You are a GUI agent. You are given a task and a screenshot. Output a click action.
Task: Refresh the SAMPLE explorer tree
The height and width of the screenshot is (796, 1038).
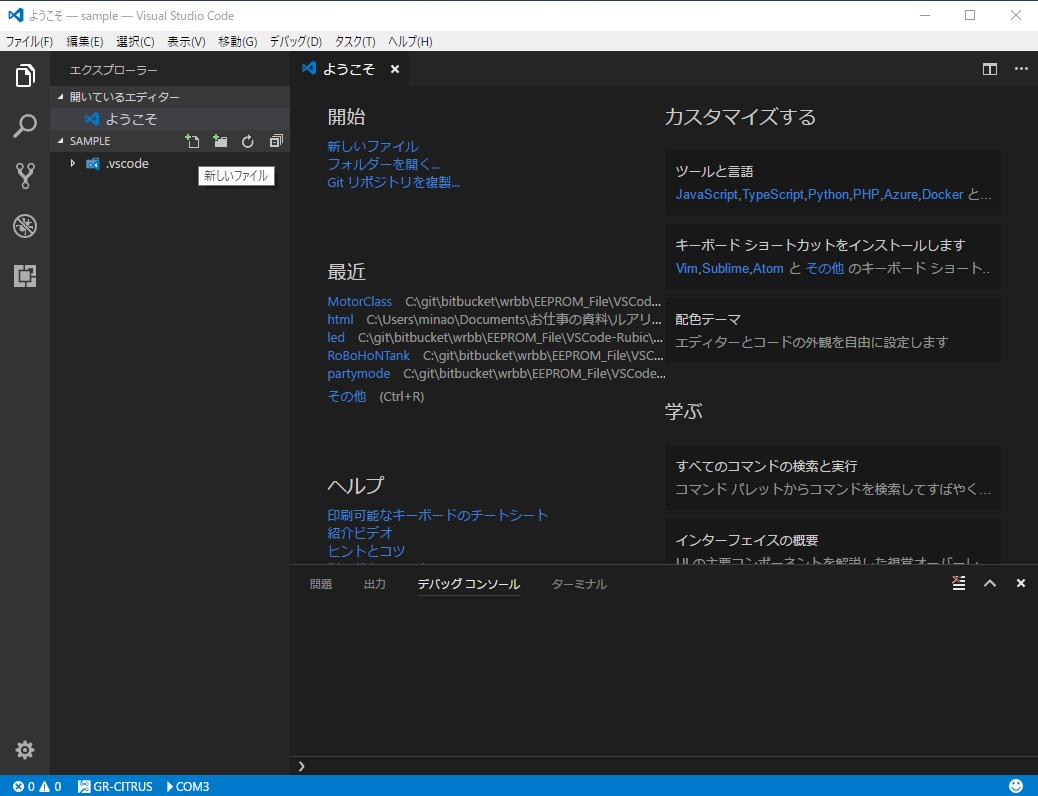pyautogui.click(x=248, y=141)
